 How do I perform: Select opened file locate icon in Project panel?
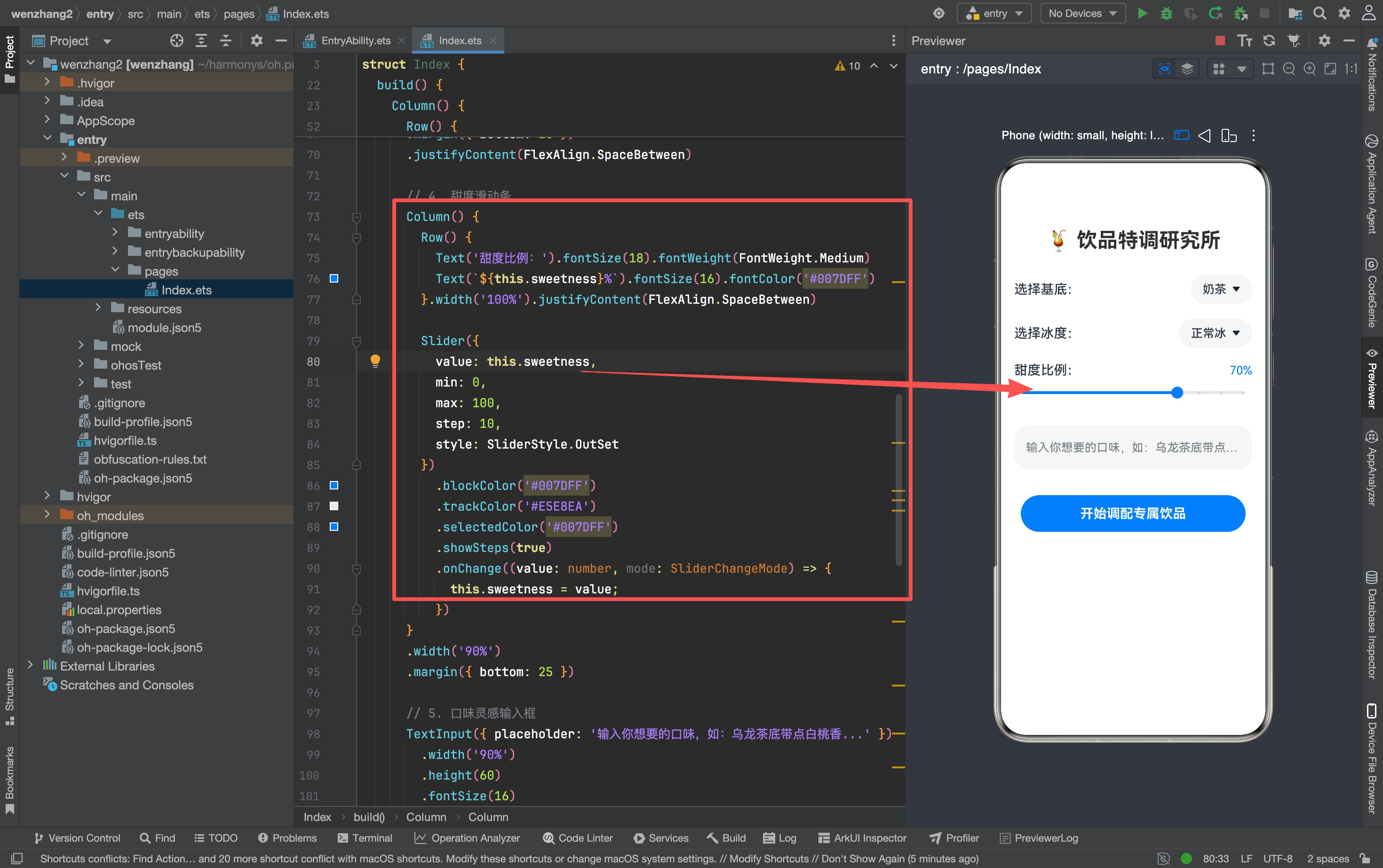pos(177,41)
